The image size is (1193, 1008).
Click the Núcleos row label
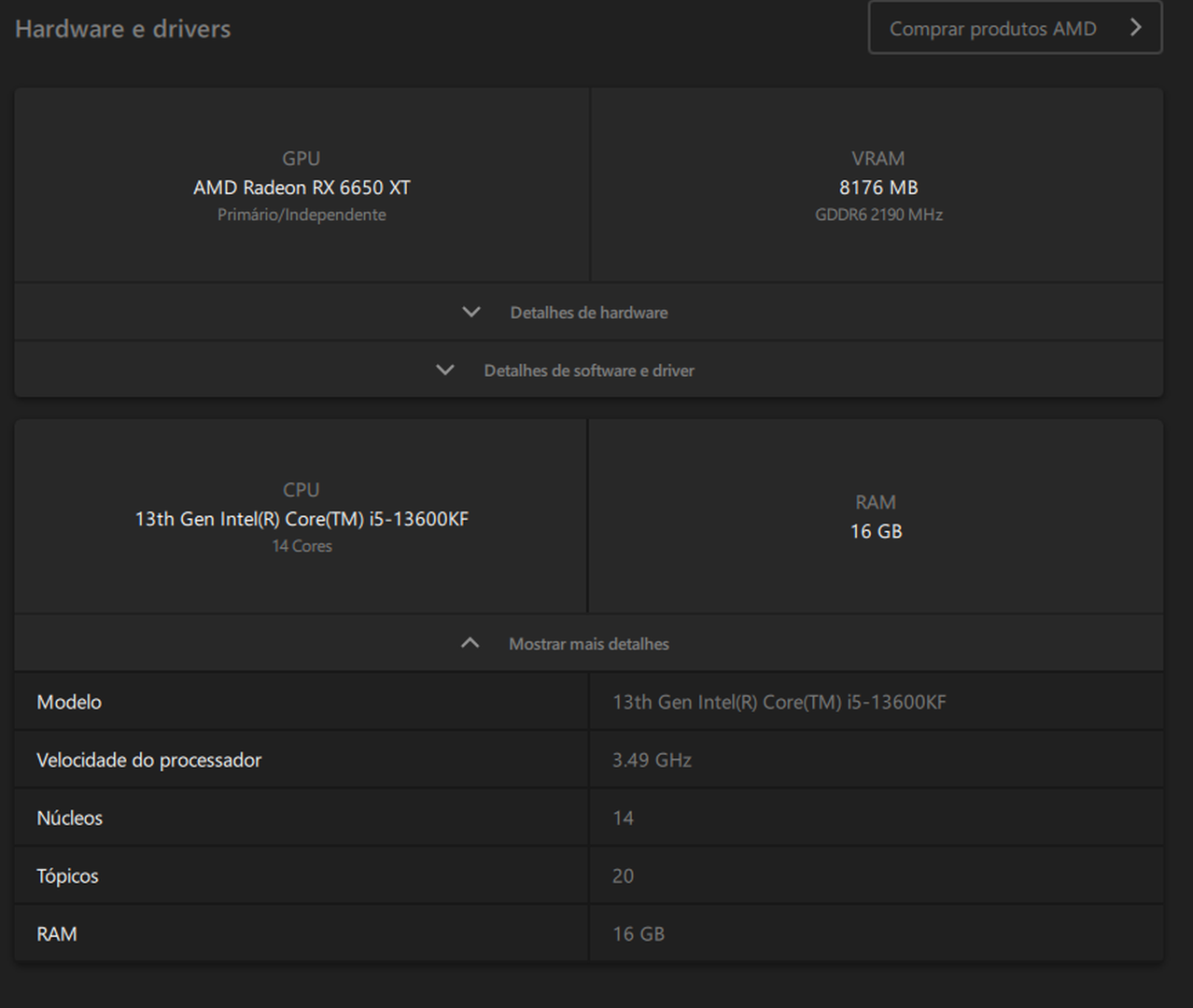click(x=69, y=818)
